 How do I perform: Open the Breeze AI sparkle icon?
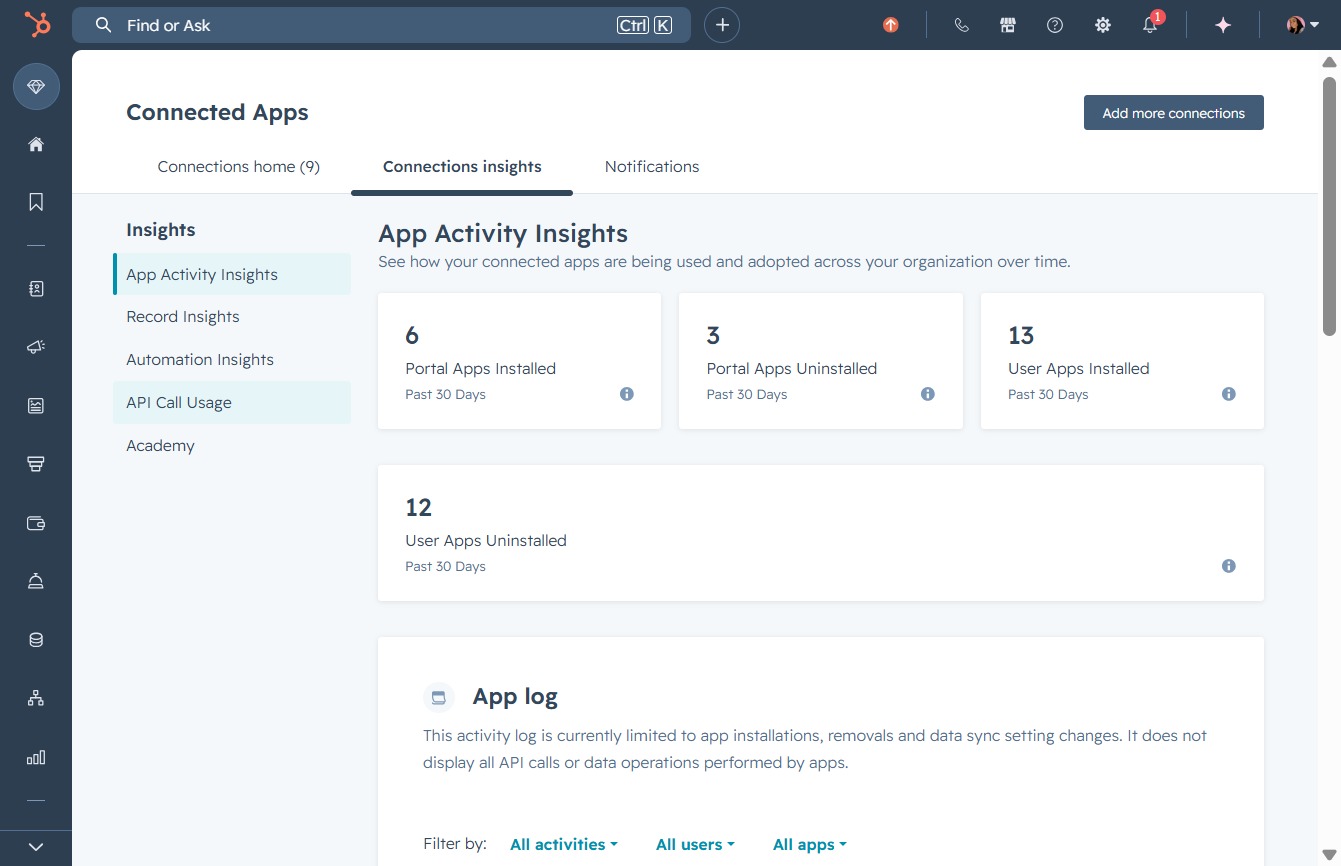coord(1222,25)
